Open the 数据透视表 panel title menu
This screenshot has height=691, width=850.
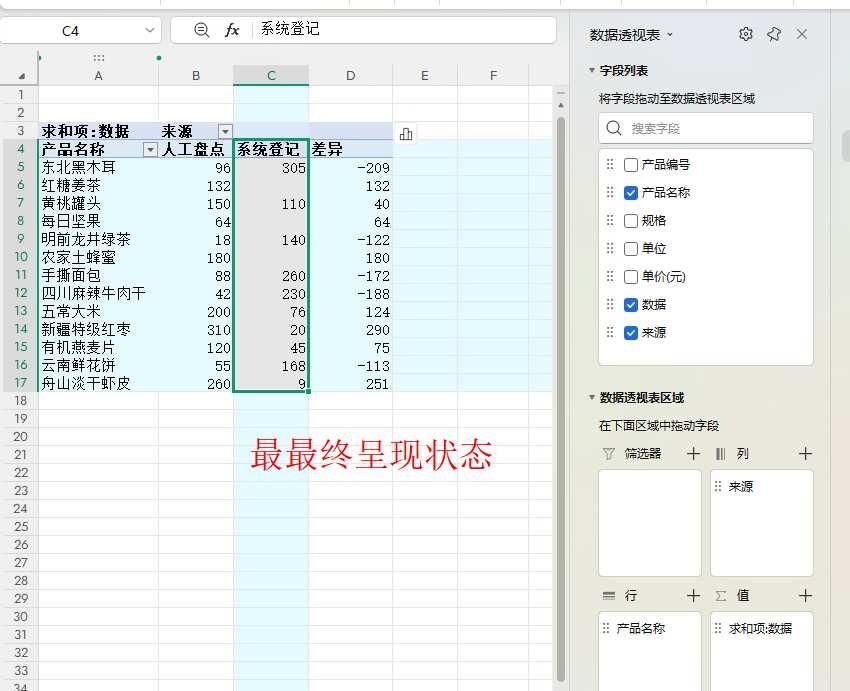pos(631,35)
